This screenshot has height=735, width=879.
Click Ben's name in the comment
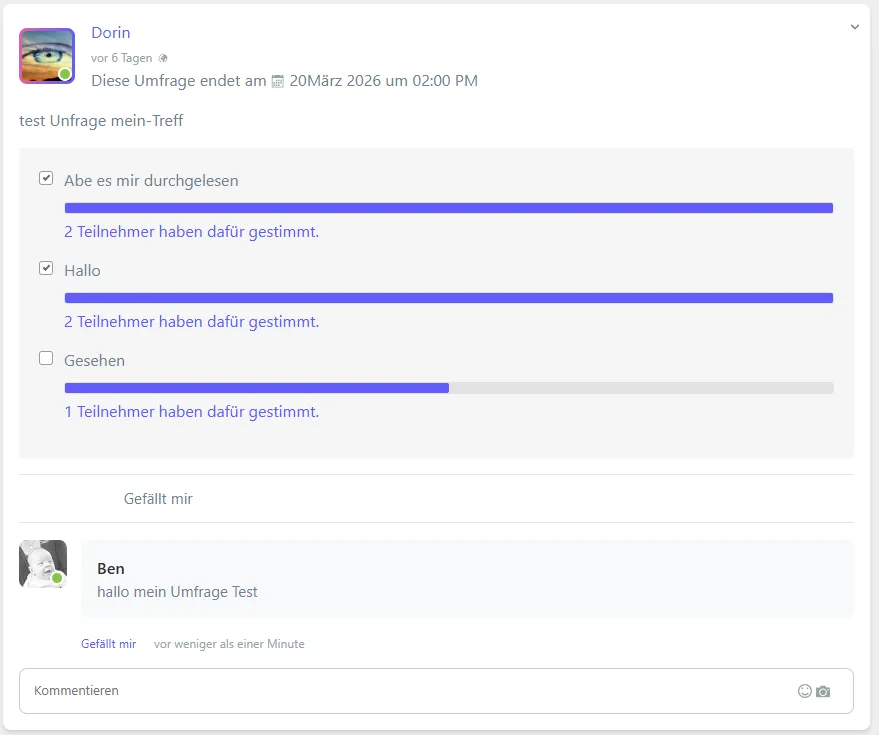tap(110, 569)
